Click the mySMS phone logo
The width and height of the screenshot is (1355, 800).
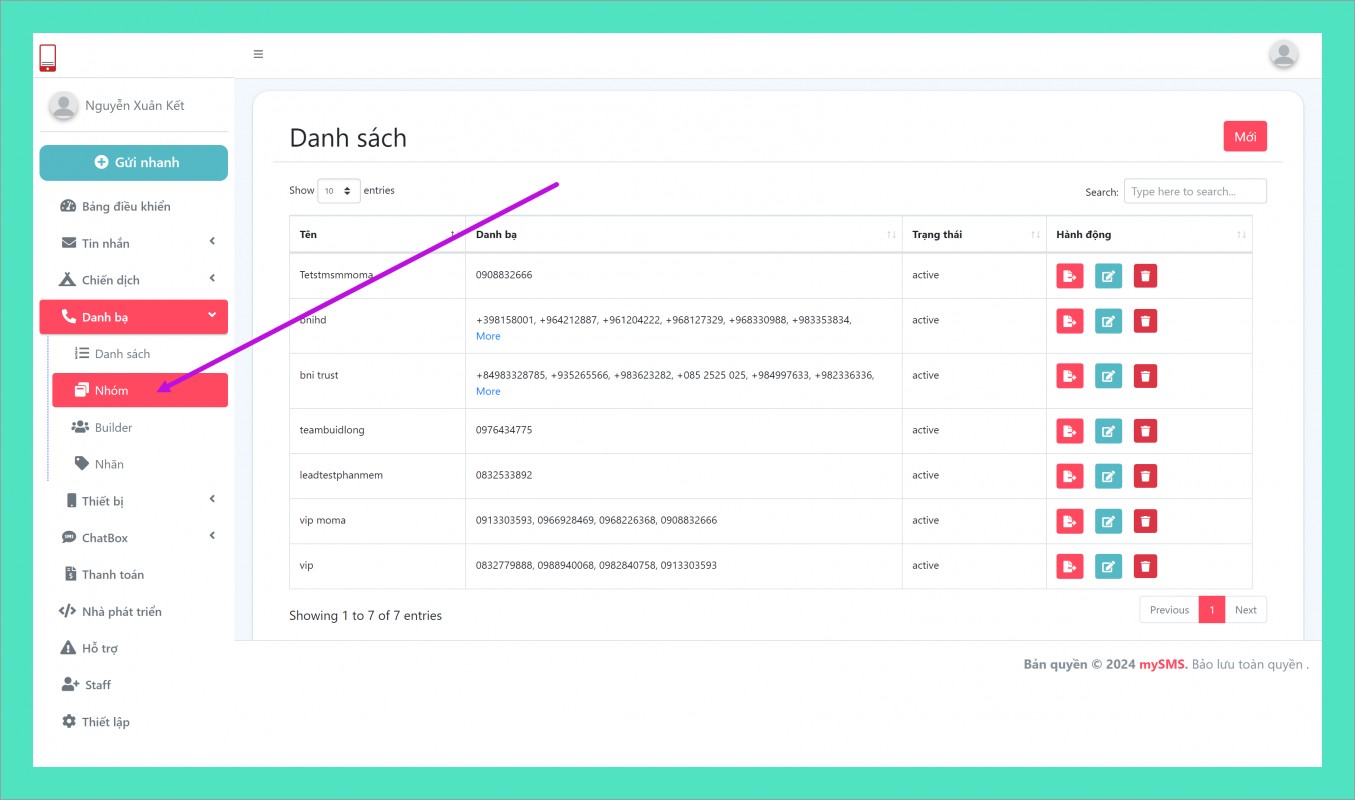pyautogui.click(x=48, y=58)
